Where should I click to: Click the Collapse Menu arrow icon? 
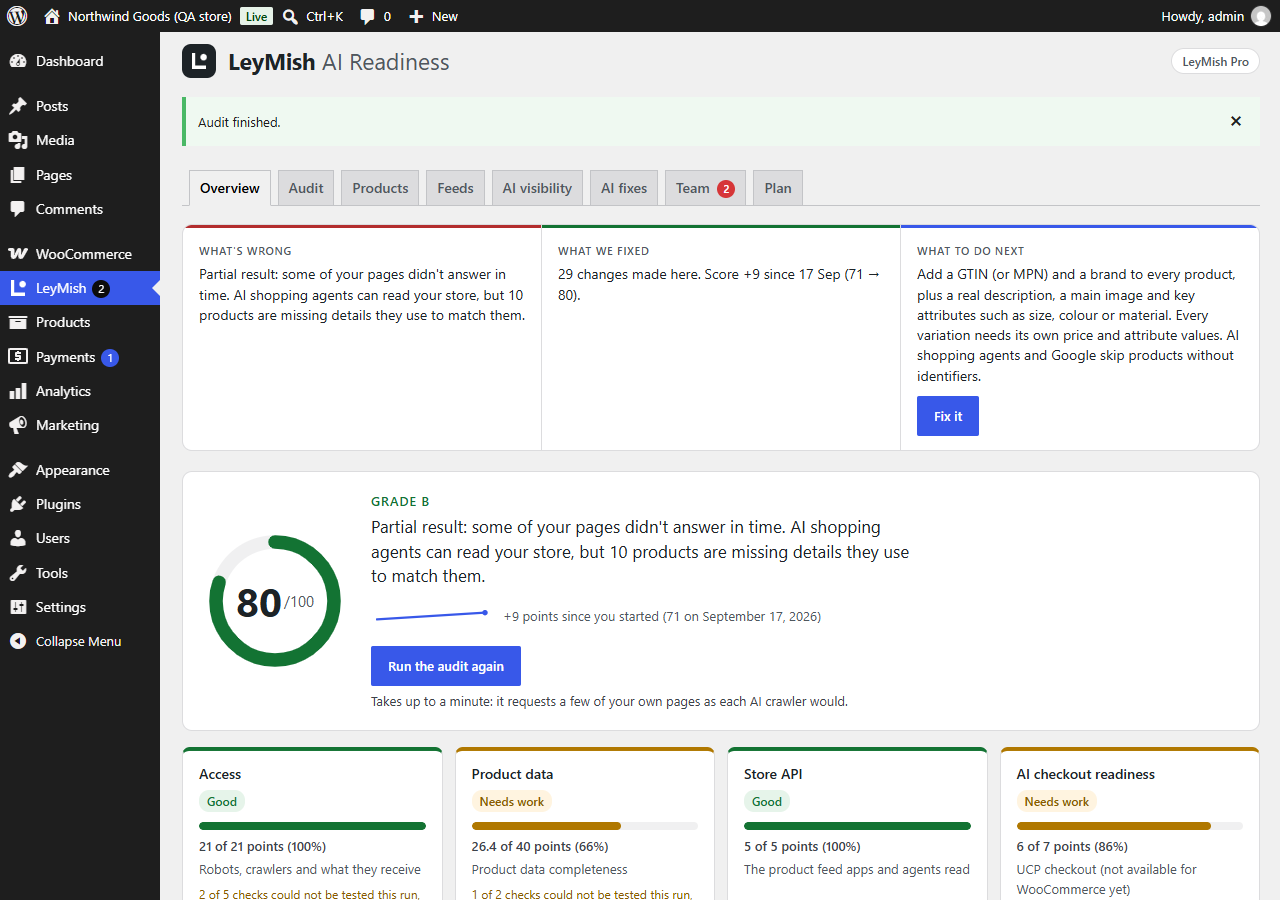click(18, 641)
